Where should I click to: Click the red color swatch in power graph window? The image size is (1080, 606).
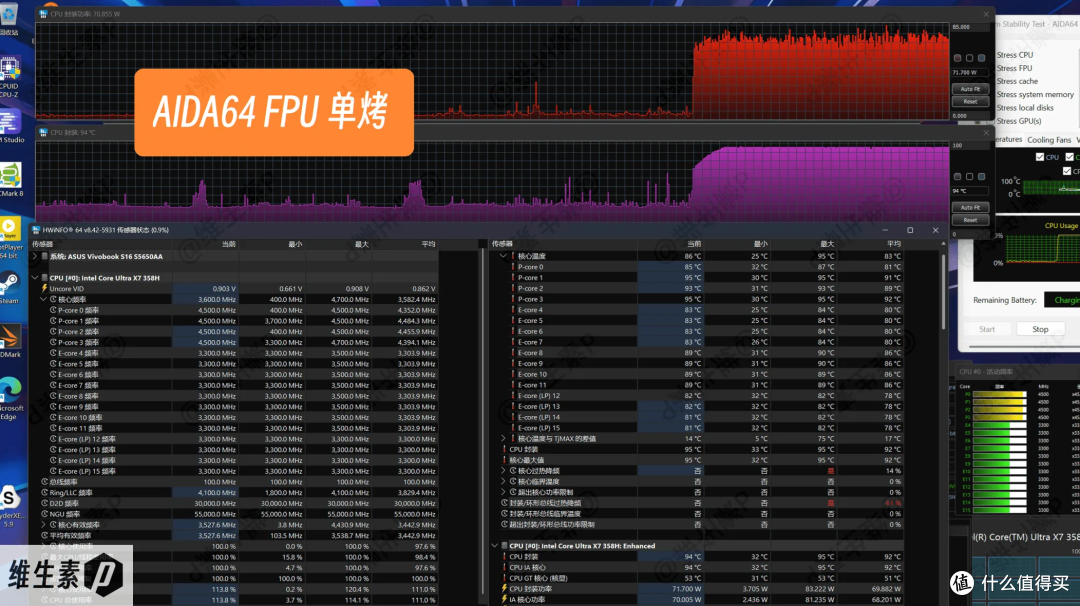tap(957, 59)
